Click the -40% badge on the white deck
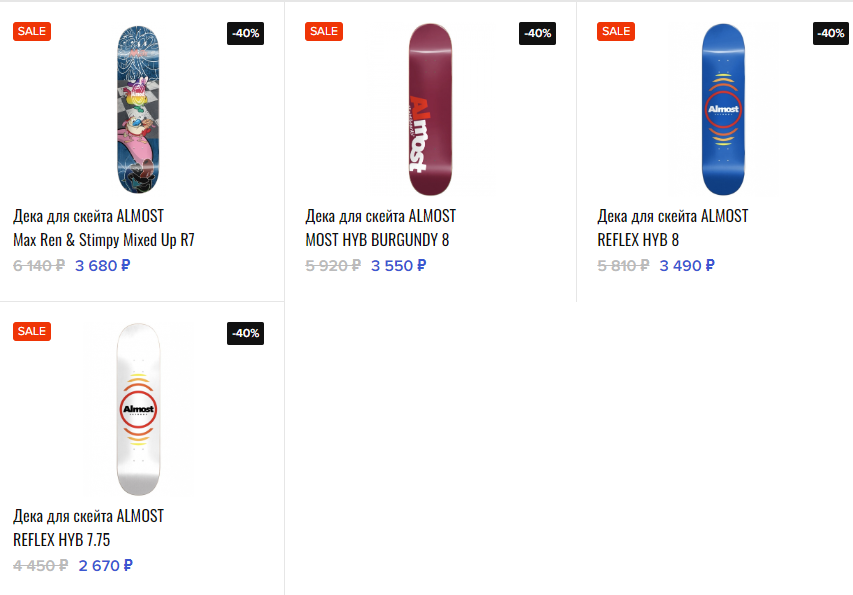 [246, 333]
